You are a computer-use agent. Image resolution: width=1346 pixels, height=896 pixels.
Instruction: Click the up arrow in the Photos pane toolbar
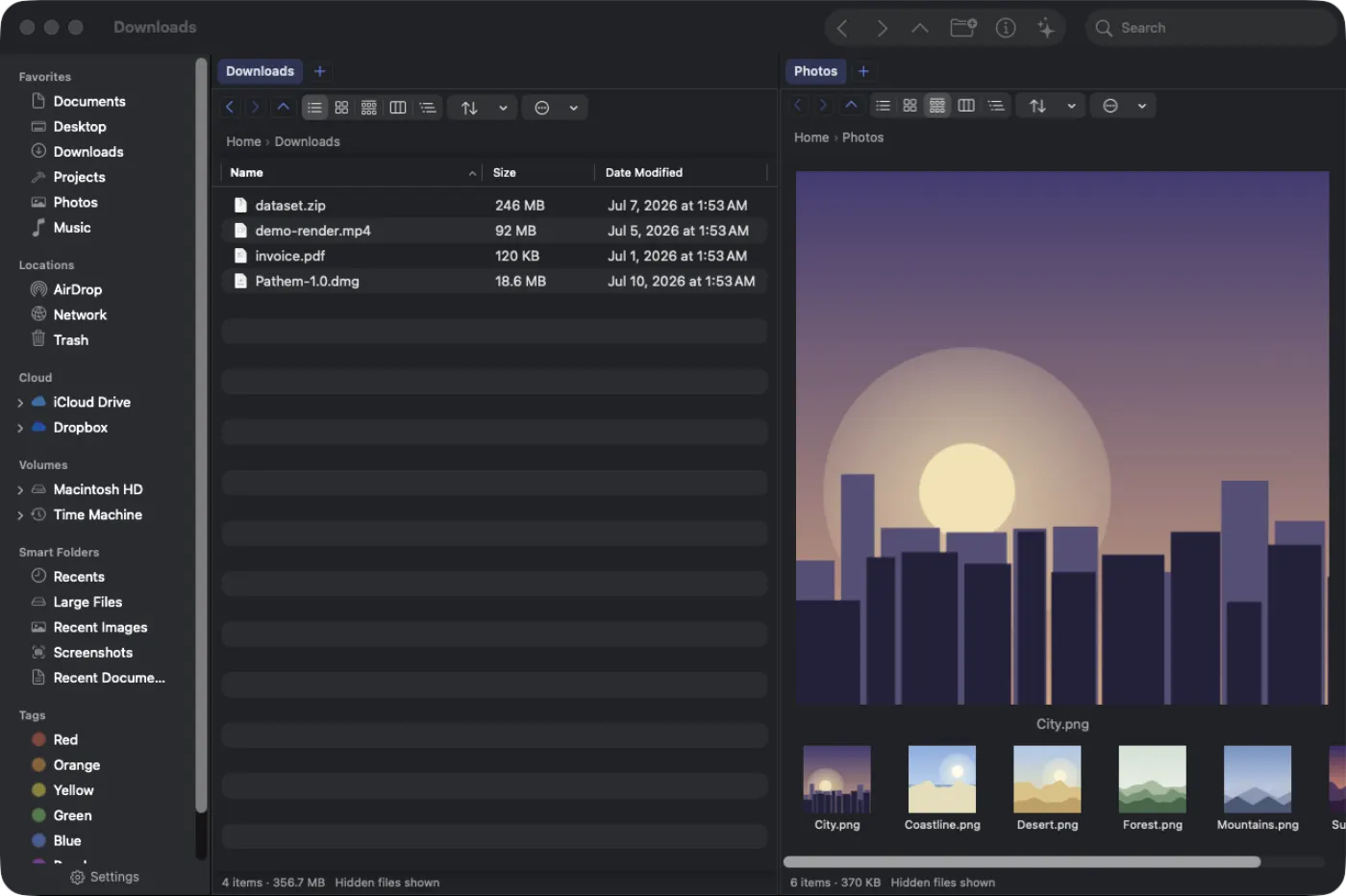(851, 106)
